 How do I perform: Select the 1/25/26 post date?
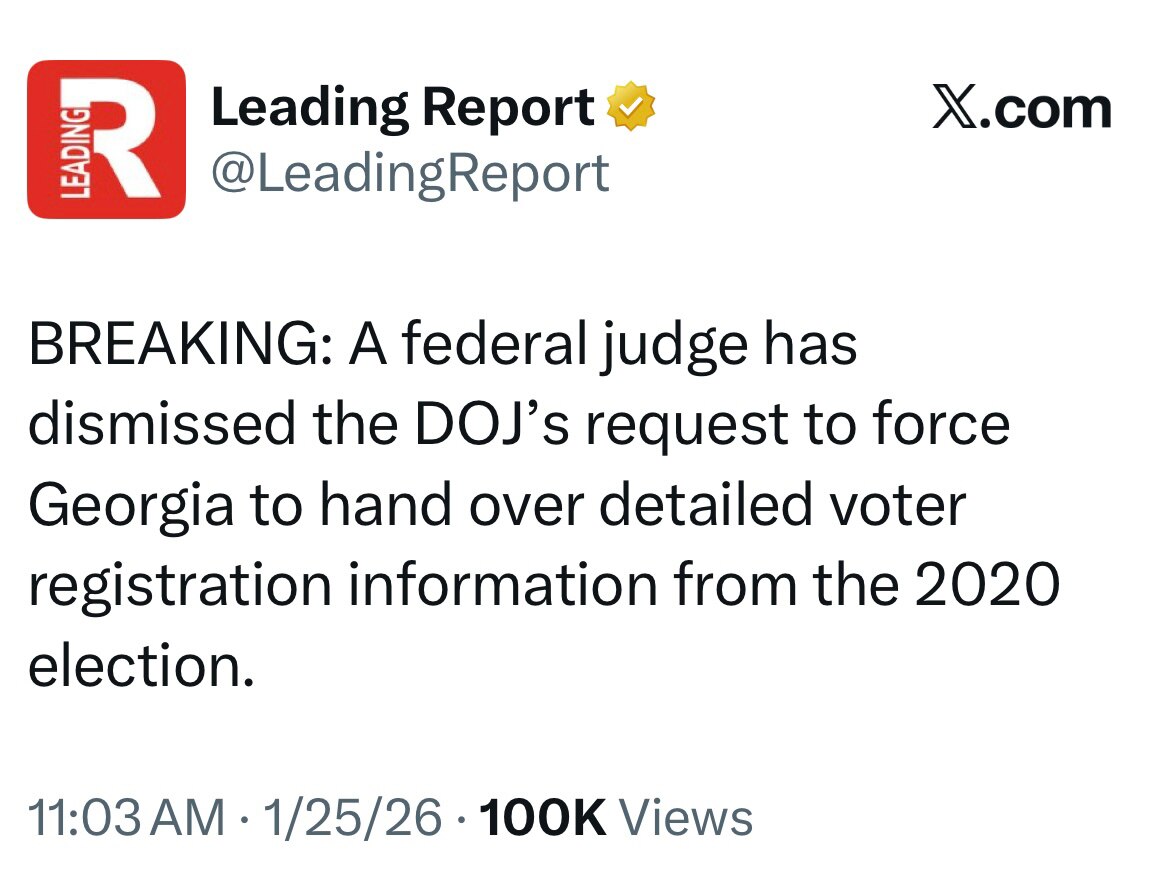(351, 818)
